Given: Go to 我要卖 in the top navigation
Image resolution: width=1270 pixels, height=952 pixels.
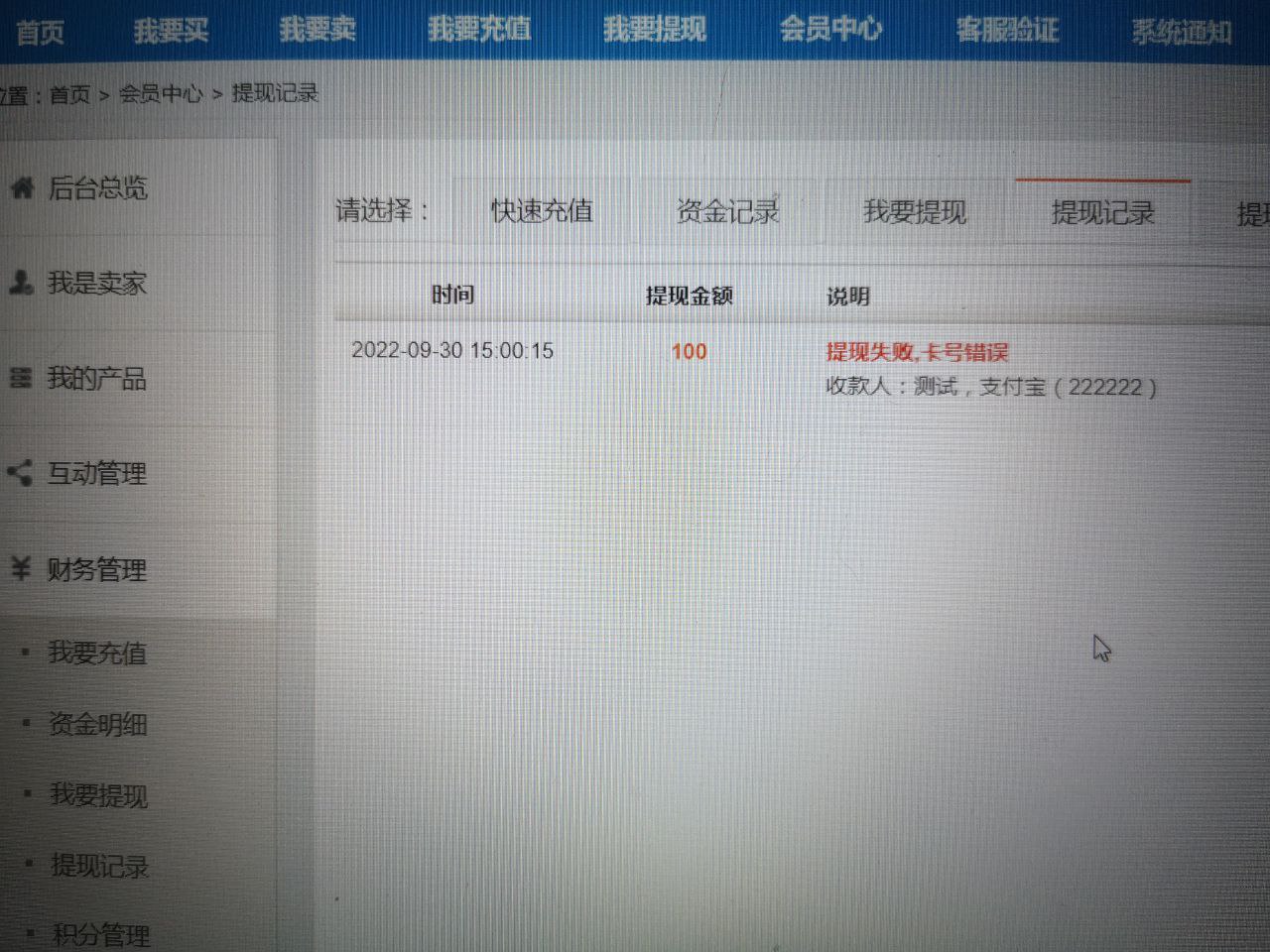Looking at the screenshot, I should click(317, 30).
